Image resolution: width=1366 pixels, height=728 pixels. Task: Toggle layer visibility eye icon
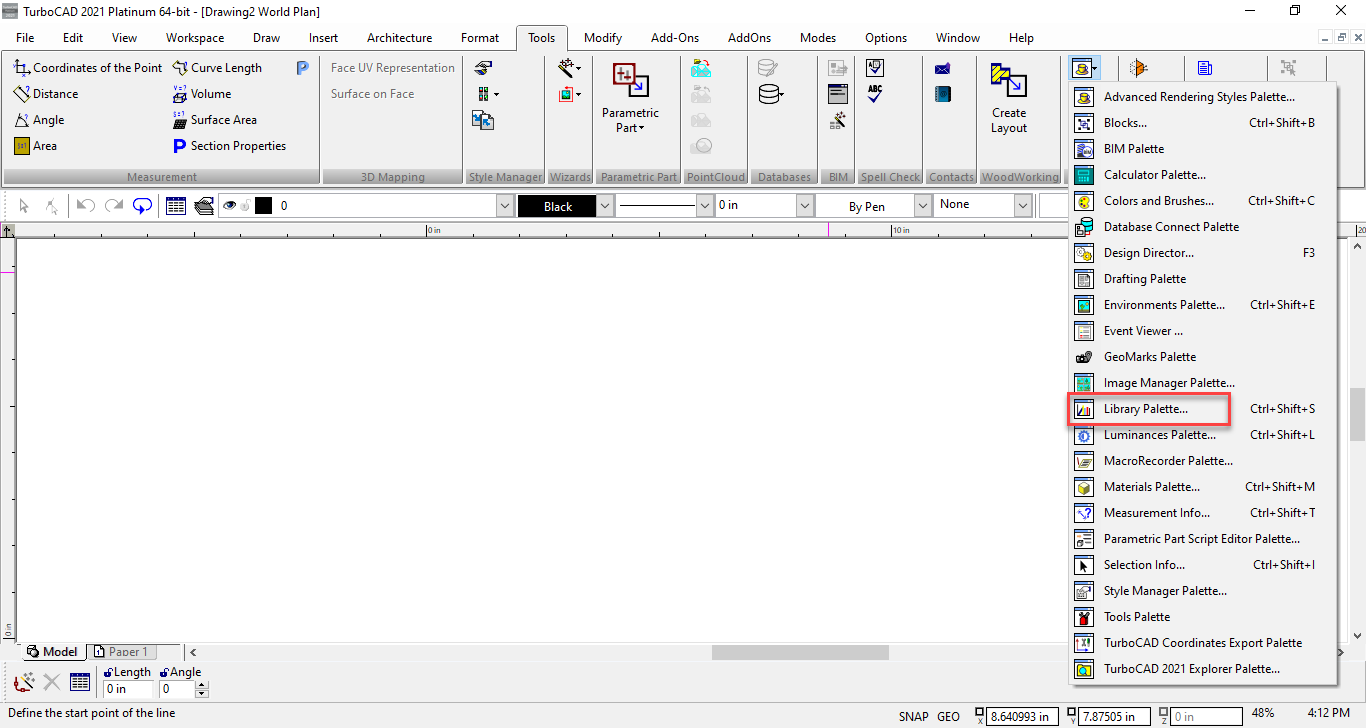[230, 206]
